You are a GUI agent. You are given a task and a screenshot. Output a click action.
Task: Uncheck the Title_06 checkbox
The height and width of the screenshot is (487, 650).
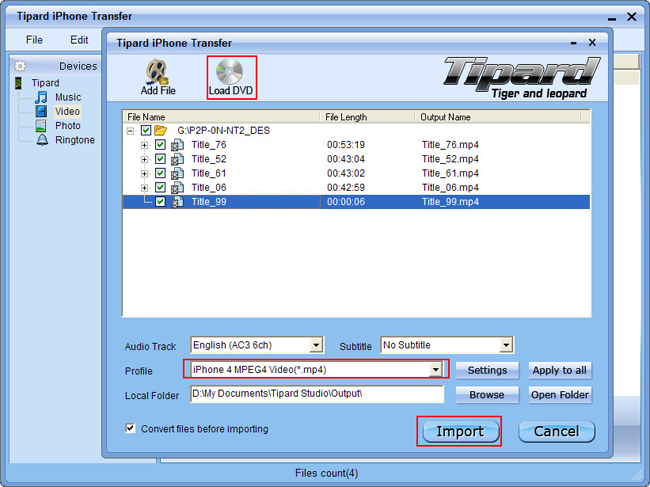[160, 187]
